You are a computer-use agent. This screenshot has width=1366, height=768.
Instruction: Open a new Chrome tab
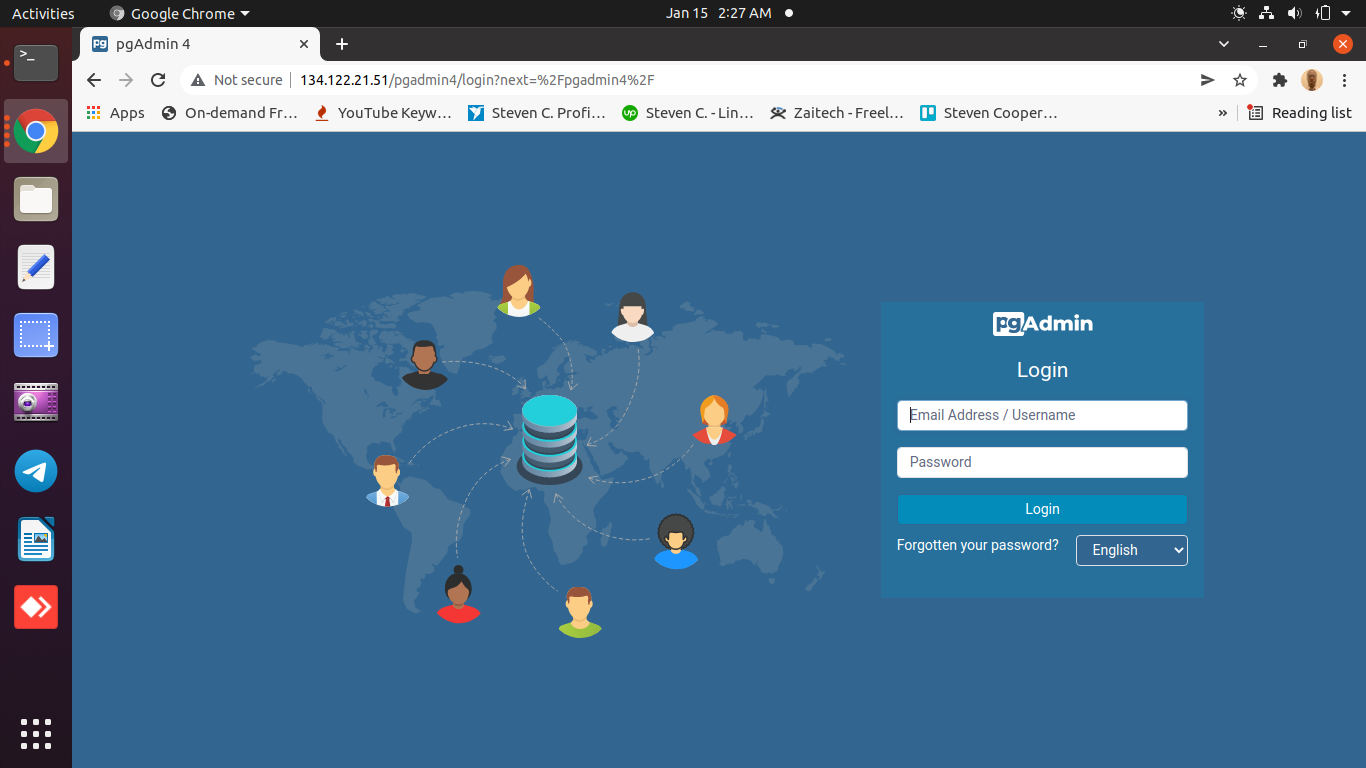click(342, 44)
